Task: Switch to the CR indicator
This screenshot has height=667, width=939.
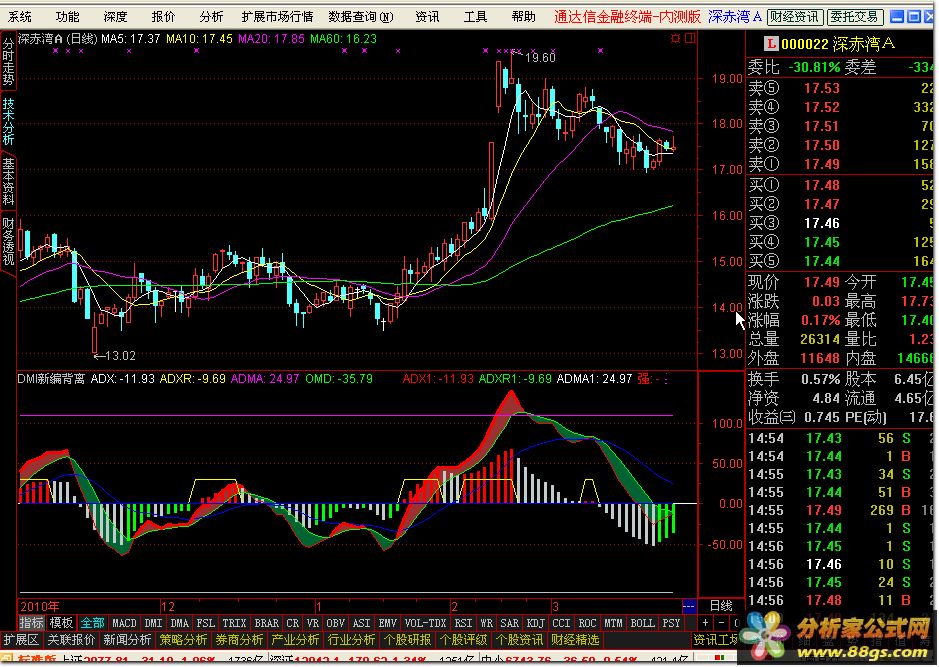Action: coord(292,623)
